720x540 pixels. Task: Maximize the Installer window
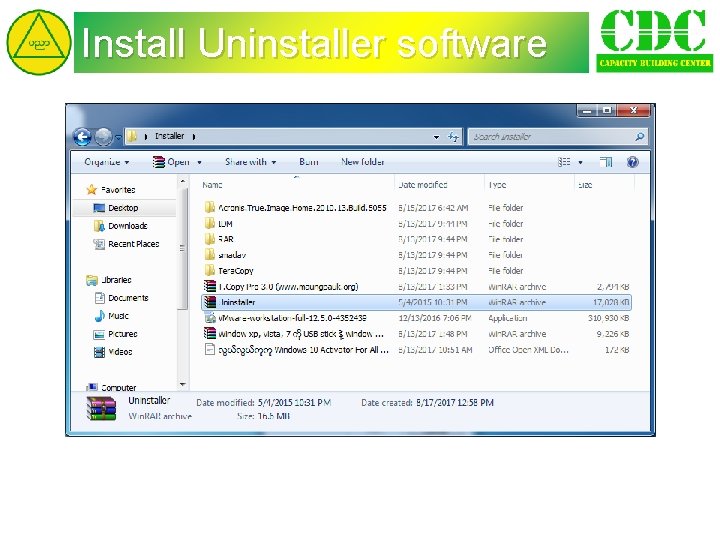[607, 110]
